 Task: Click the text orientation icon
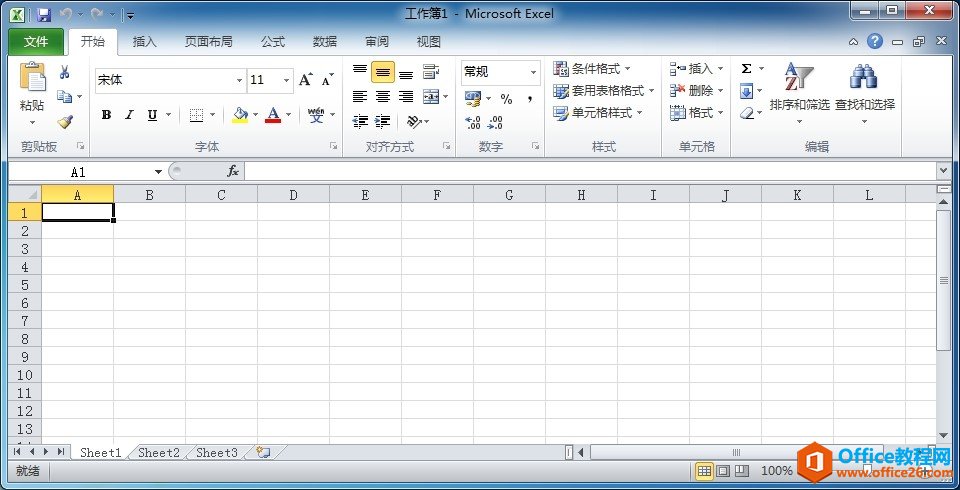(414, 121)
